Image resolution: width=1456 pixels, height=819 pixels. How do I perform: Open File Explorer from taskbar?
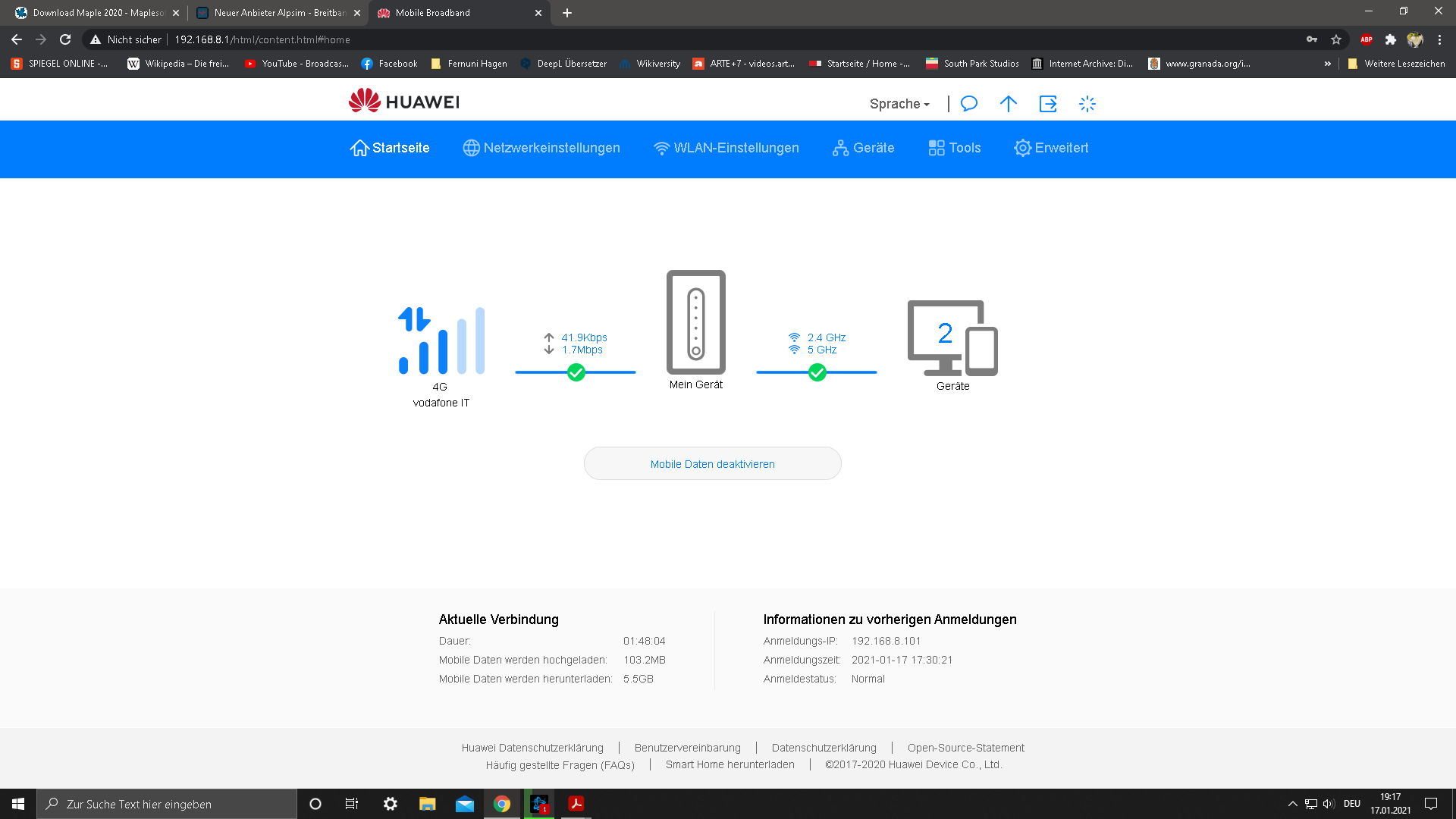(428, 804)
